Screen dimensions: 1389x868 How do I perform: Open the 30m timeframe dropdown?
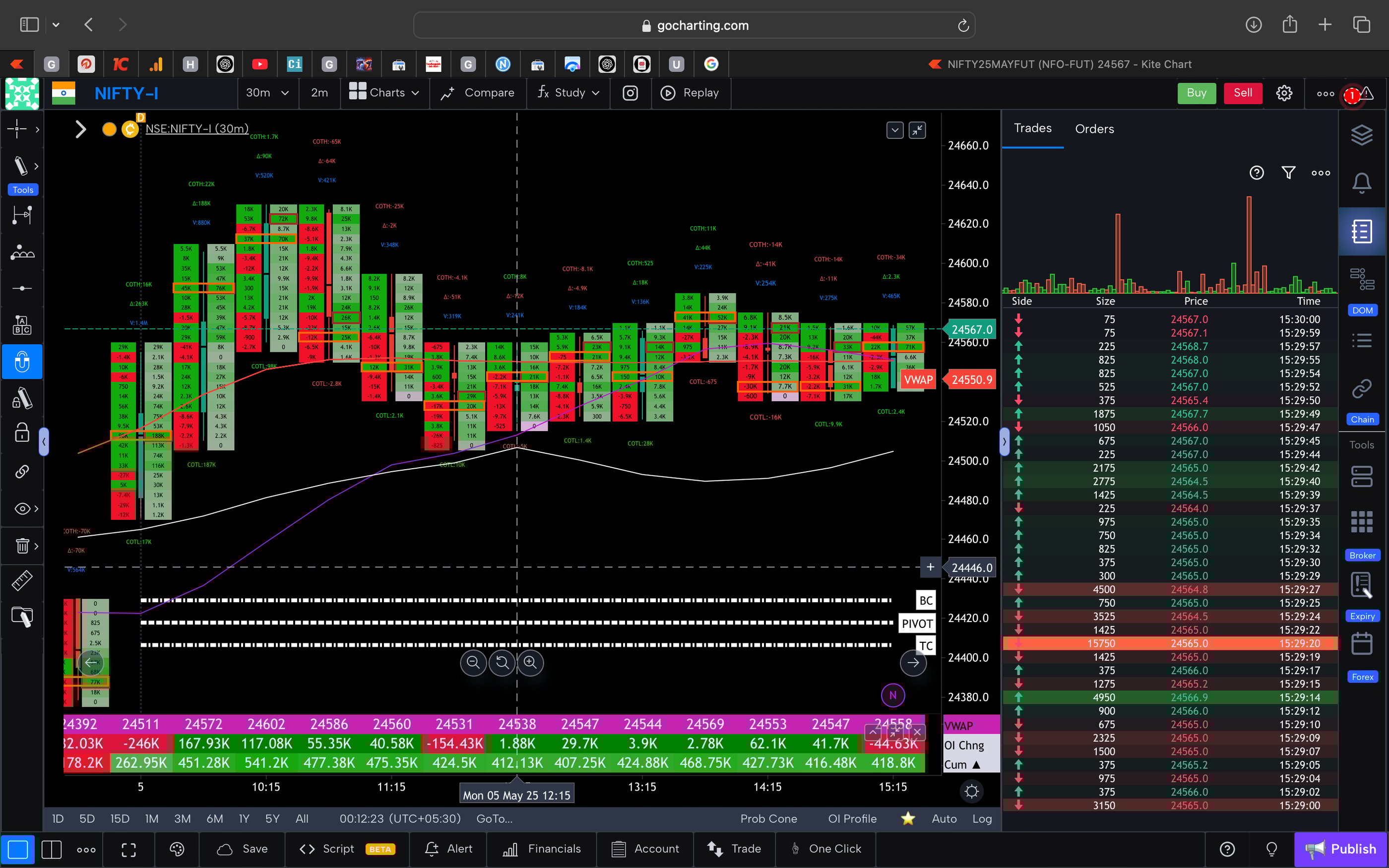point(267,93)
